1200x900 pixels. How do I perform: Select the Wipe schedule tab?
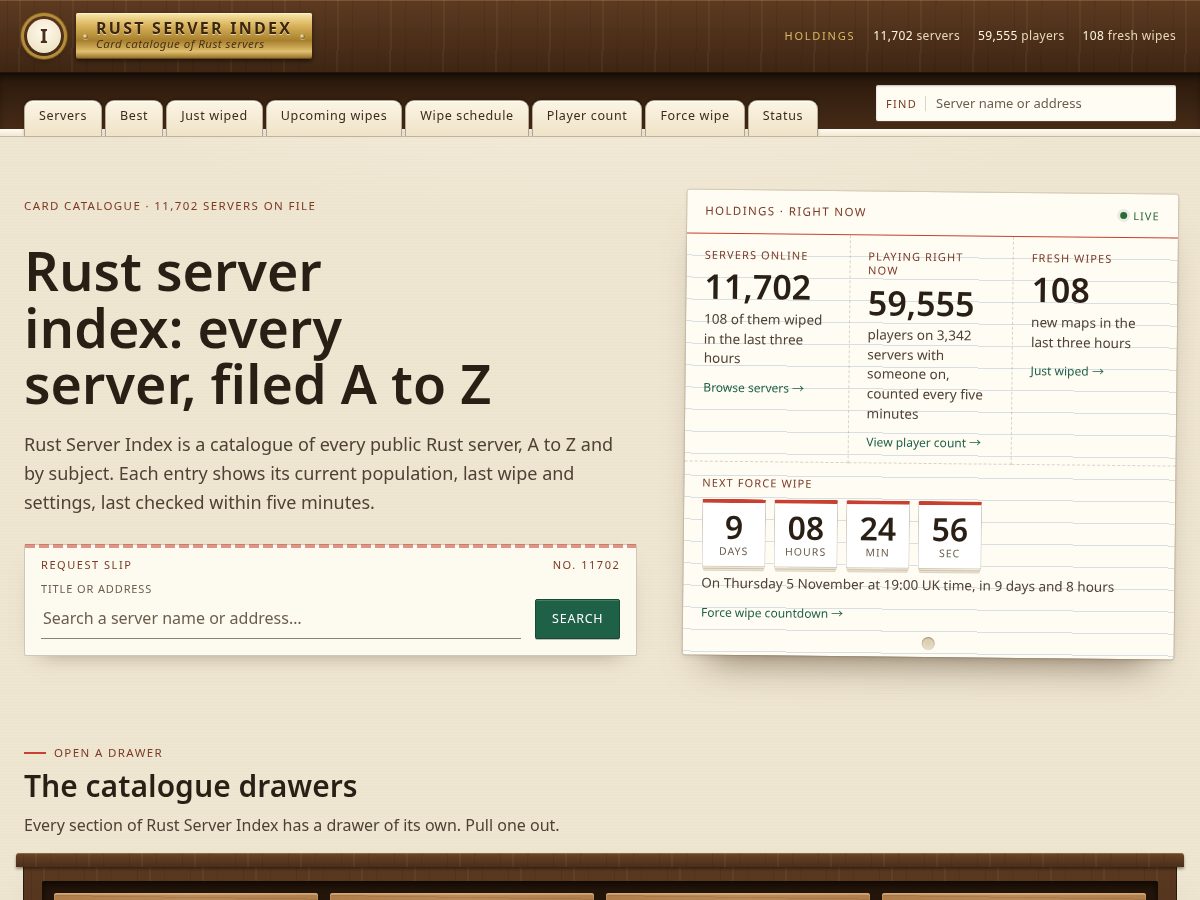(x=466, y=116)
